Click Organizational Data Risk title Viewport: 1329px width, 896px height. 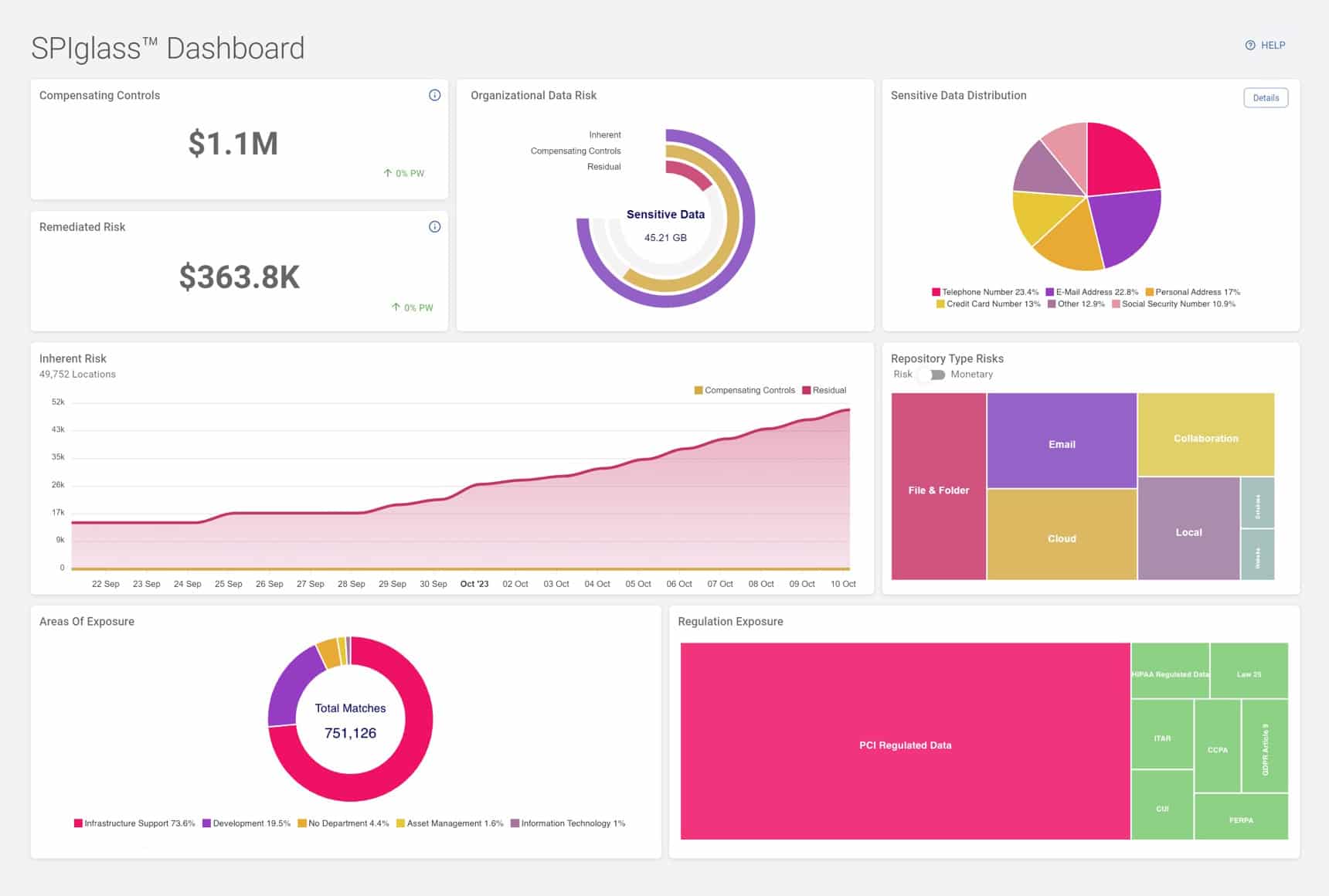[533, 96]
